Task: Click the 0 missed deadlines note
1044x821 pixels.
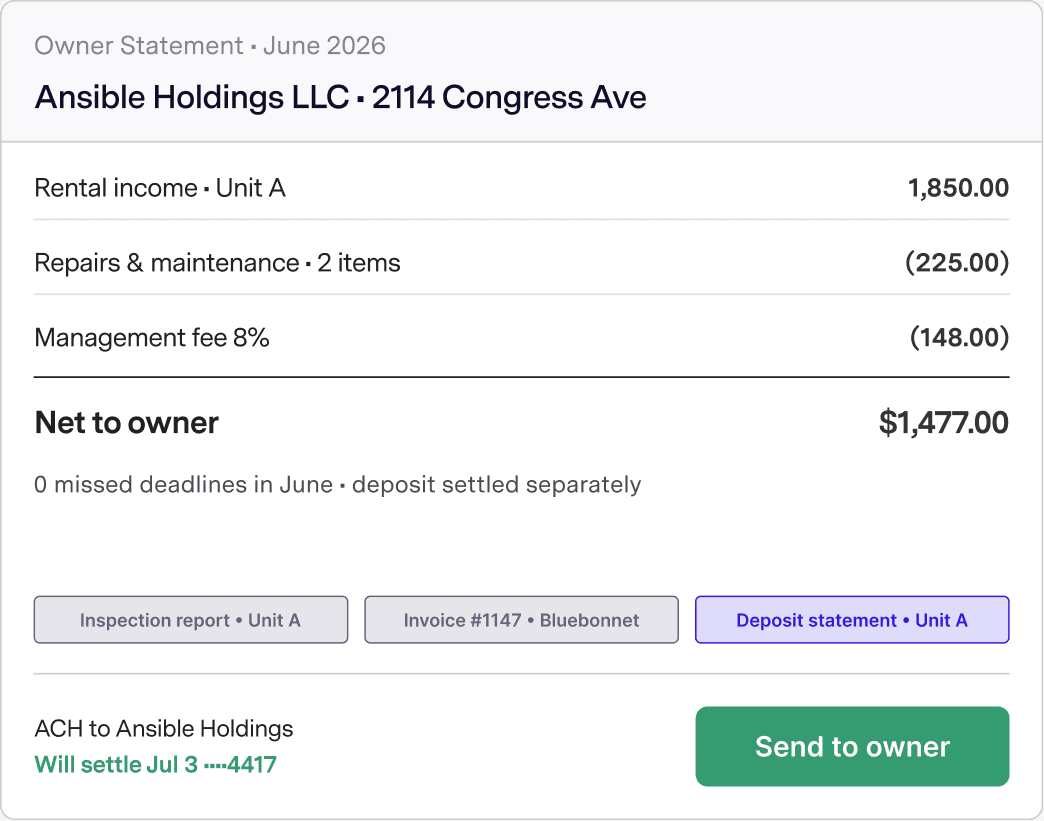Action: tap(183, 484)
